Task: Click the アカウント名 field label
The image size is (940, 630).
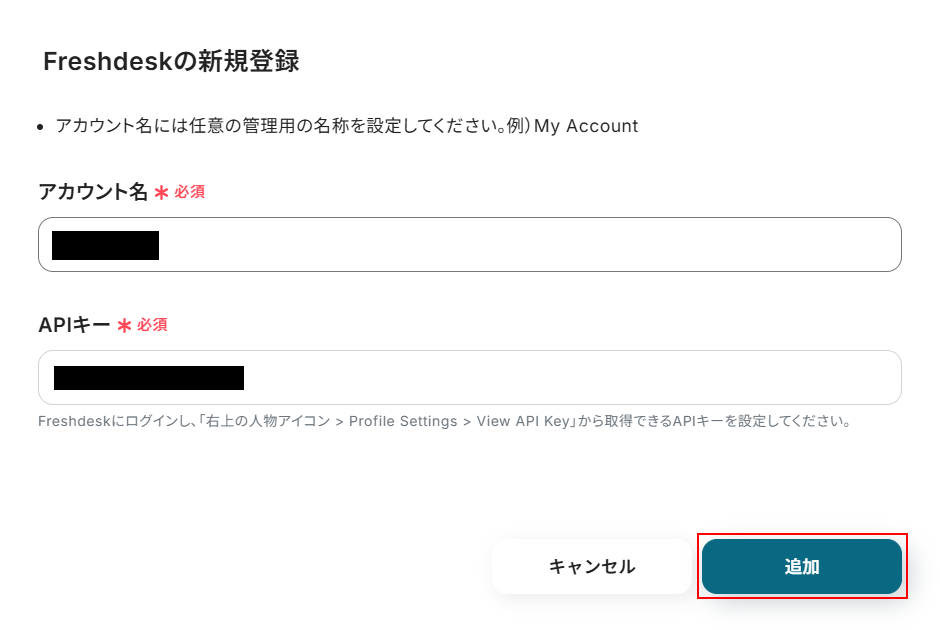Action: (92, 192)
